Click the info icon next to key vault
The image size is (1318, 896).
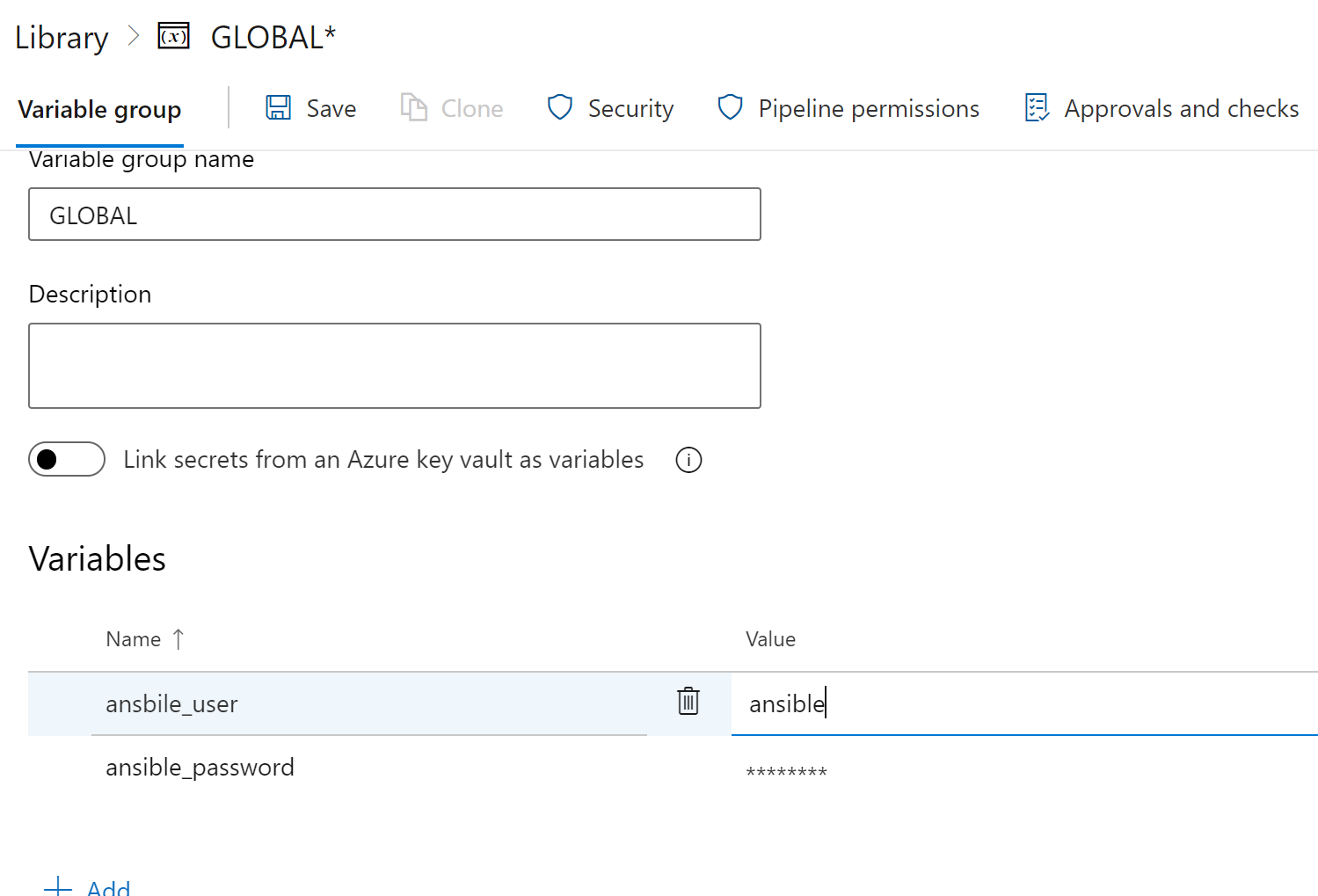click(688, 460)
